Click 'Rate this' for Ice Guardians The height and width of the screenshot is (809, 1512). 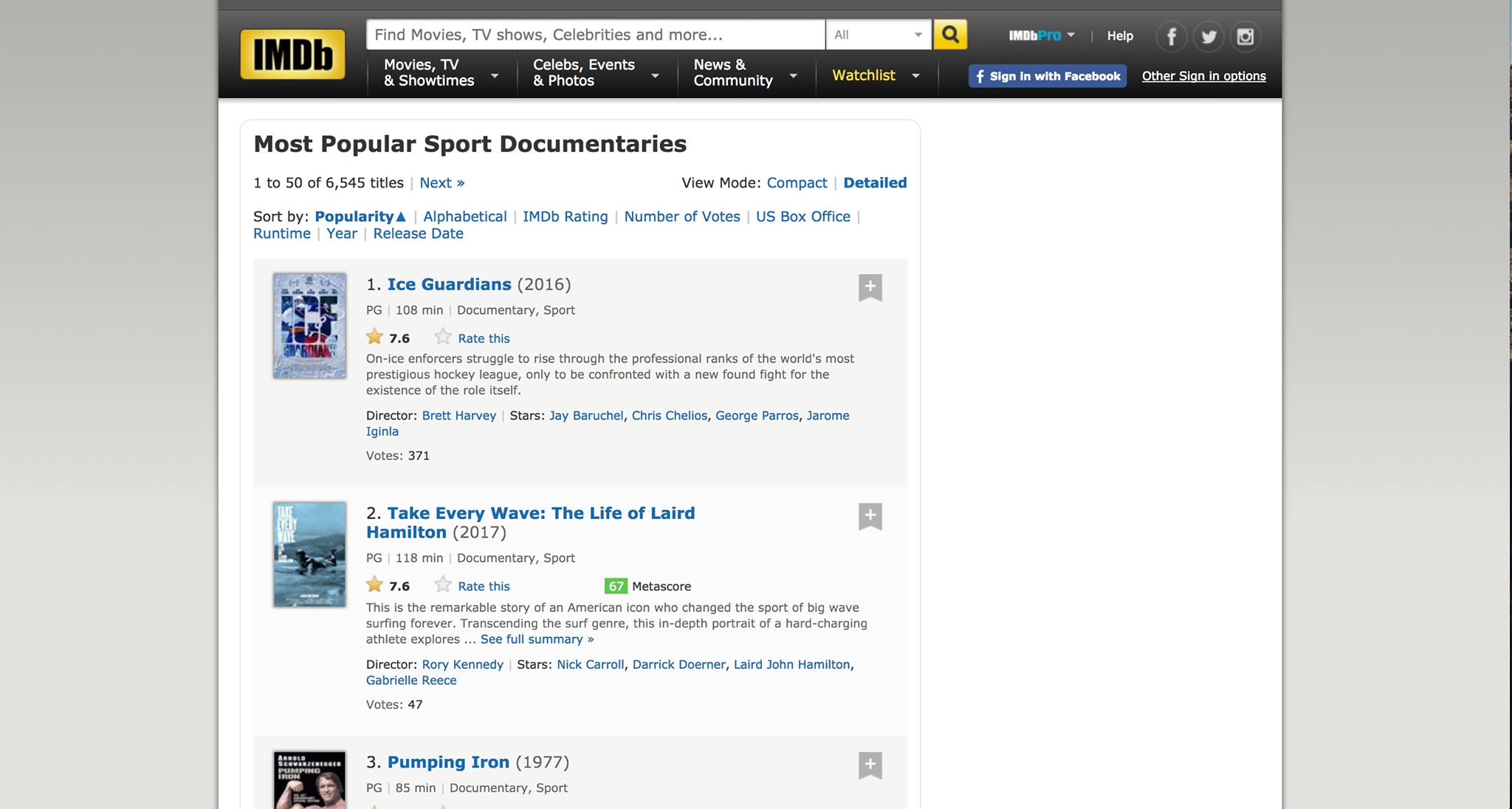[x=484, y=339]
